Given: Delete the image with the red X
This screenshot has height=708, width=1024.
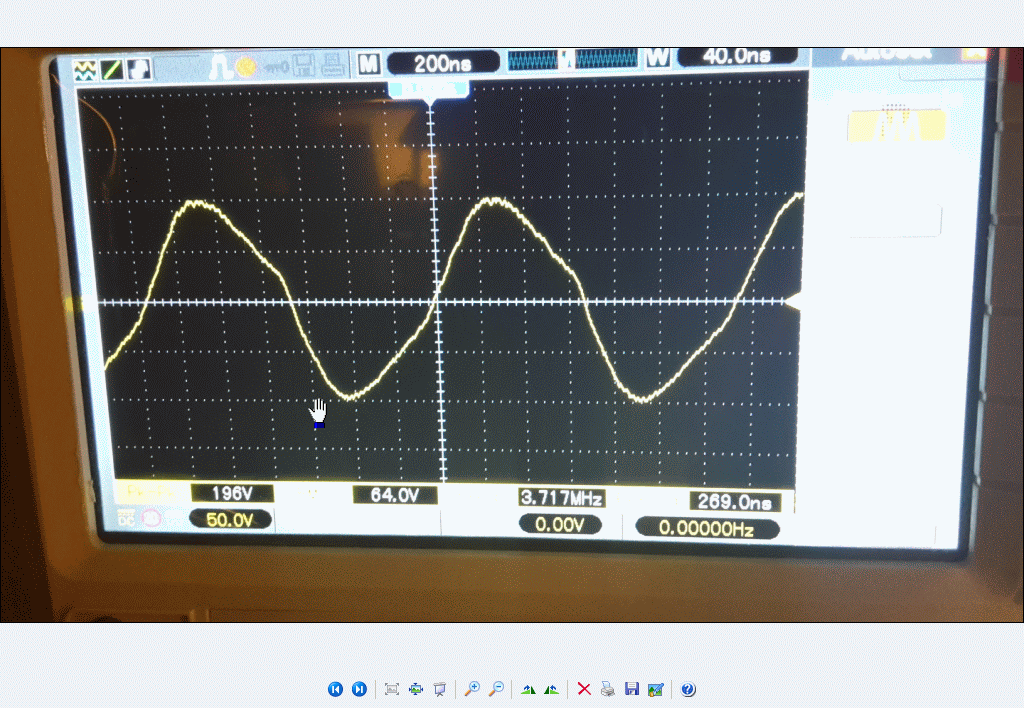Looking at the screenshot, I should pos(584,689).
